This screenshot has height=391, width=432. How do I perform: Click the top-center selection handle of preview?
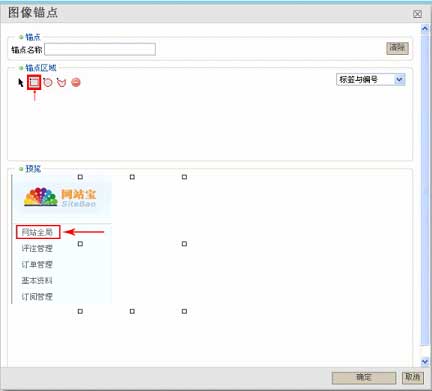pyautogui.click(x=132, y=177)
